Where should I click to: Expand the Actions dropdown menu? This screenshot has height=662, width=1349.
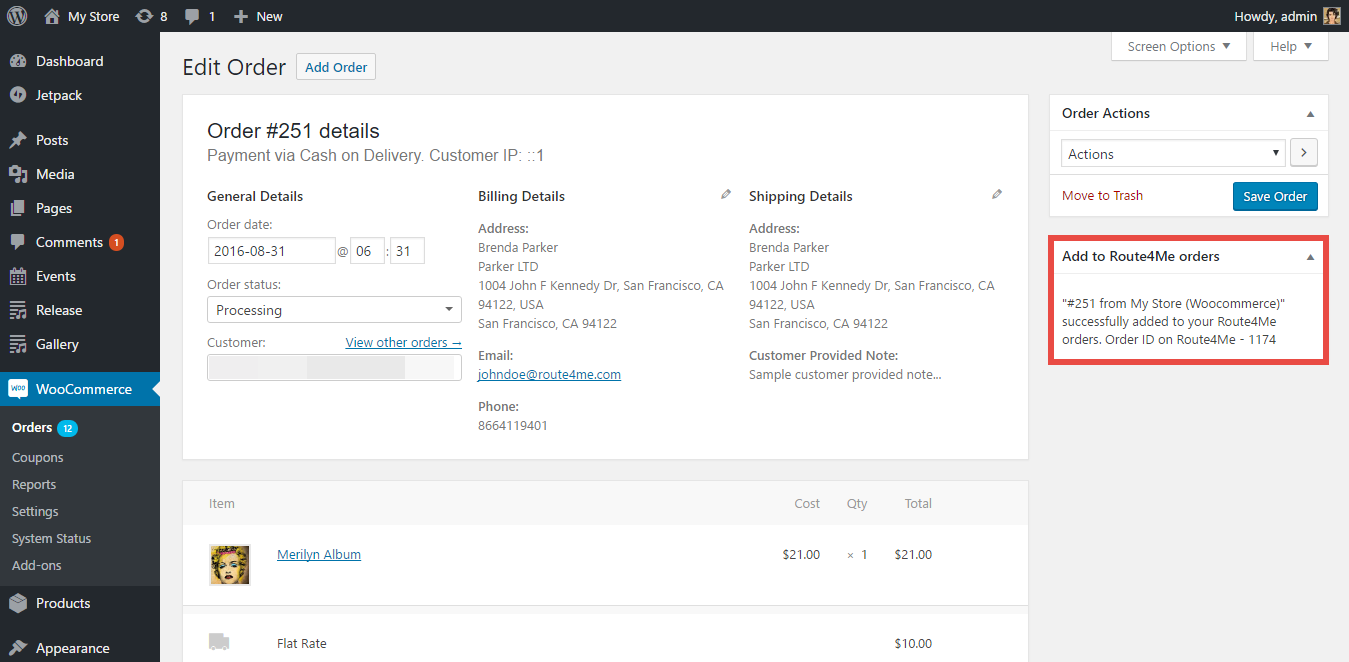(1173, 154)
